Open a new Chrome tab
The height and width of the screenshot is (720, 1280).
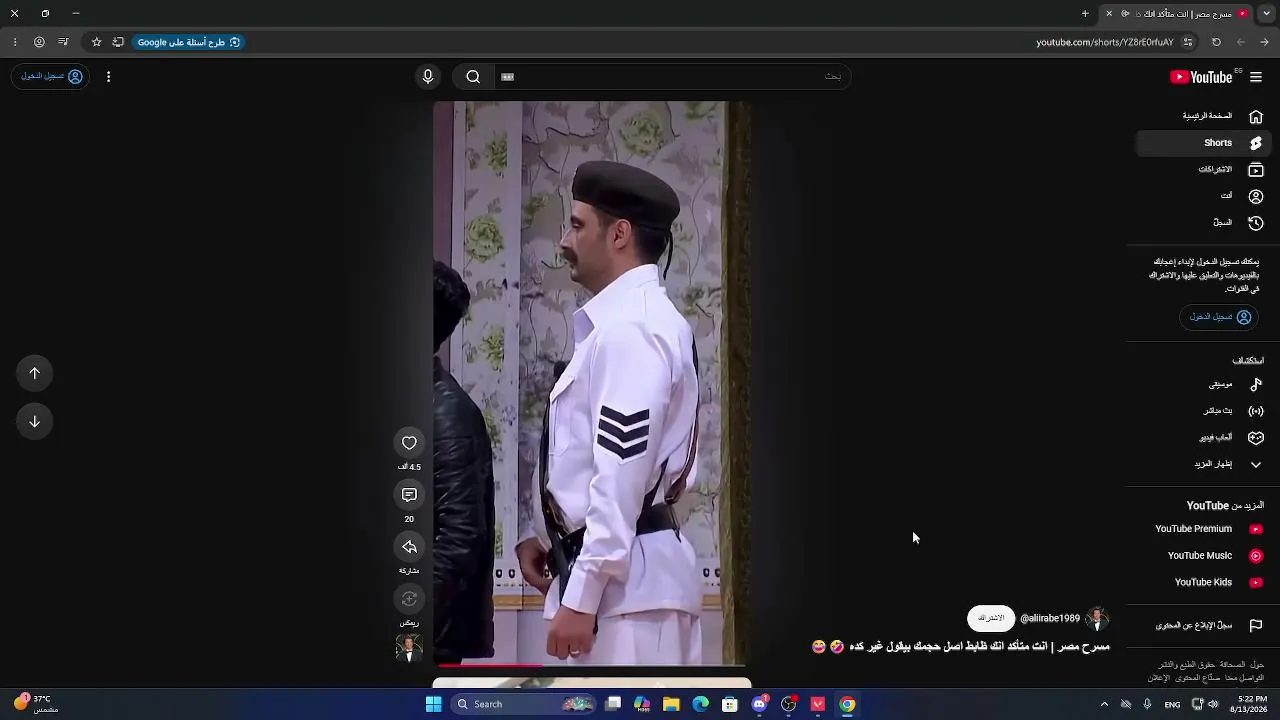pos(1085,14)
